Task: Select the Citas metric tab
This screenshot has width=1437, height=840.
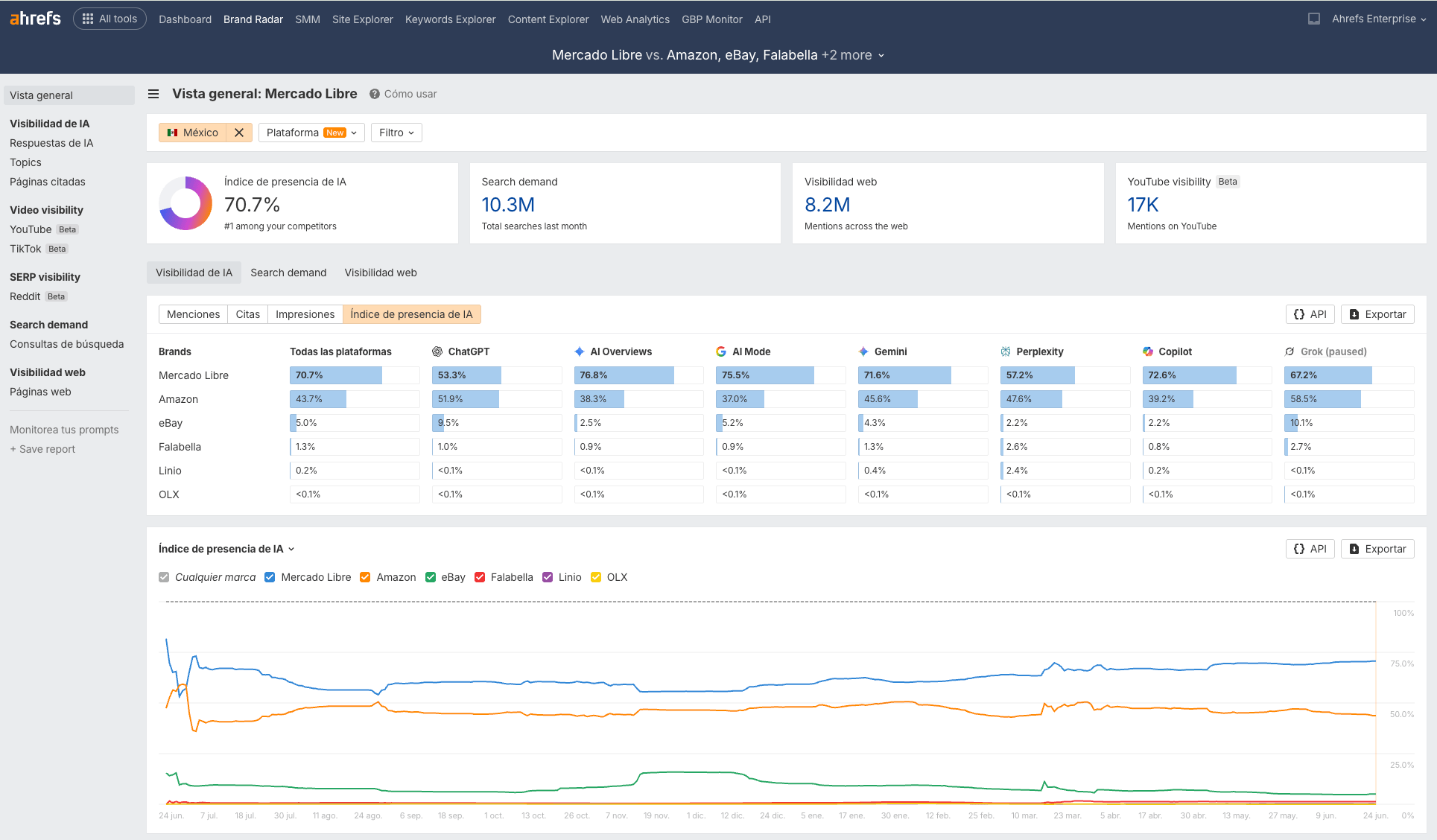Action: [x=248, y=314]
